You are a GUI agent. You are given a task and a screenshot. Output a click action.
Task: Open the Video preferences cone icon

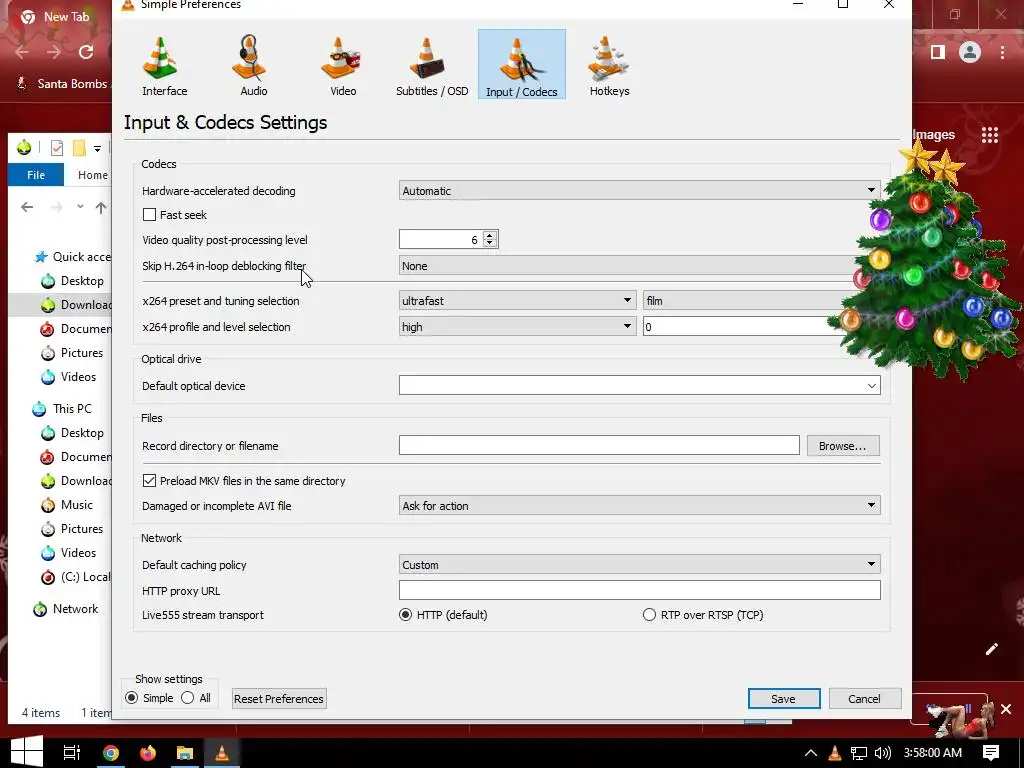tap(342, 65)
